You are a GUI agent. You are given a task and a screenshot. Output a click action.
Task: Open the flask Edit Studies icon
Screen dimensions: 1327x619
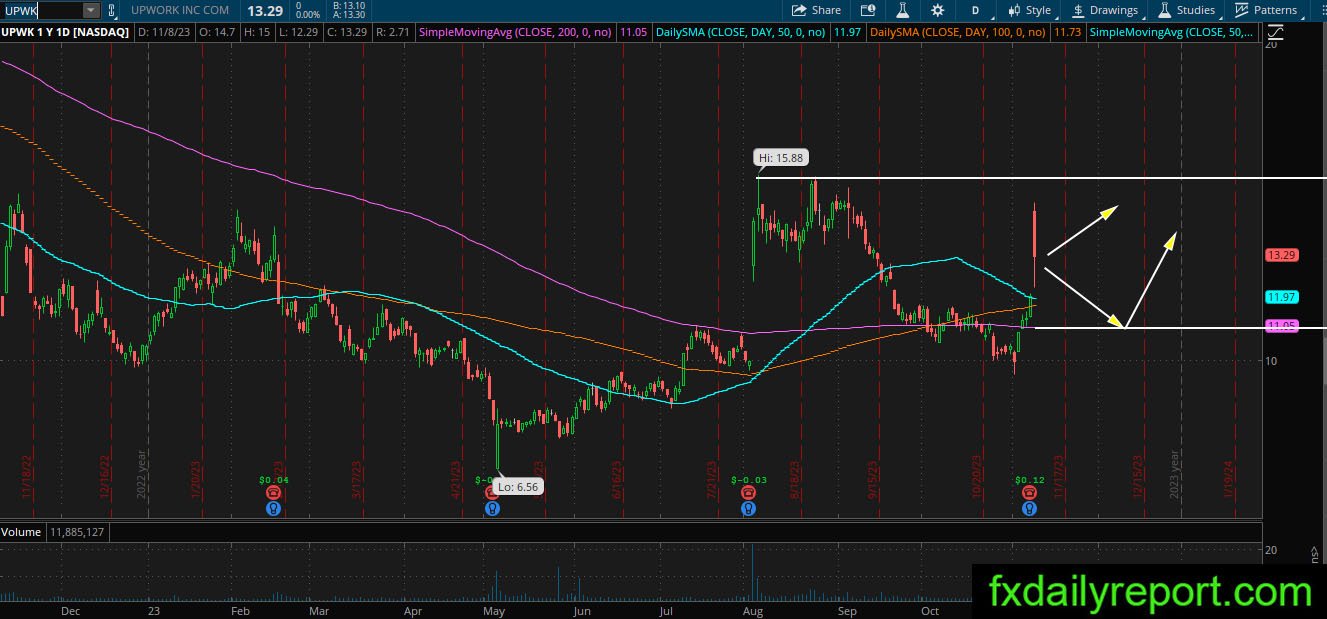pos(902,10)
